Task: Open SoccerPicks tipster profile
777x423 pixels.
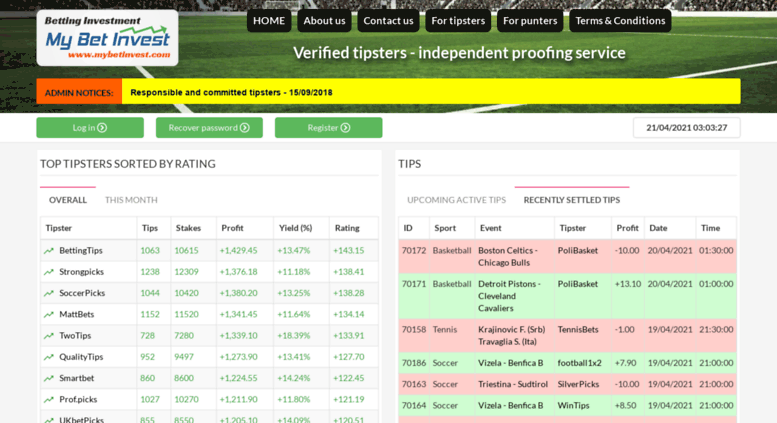Action: tap(82, 293)
